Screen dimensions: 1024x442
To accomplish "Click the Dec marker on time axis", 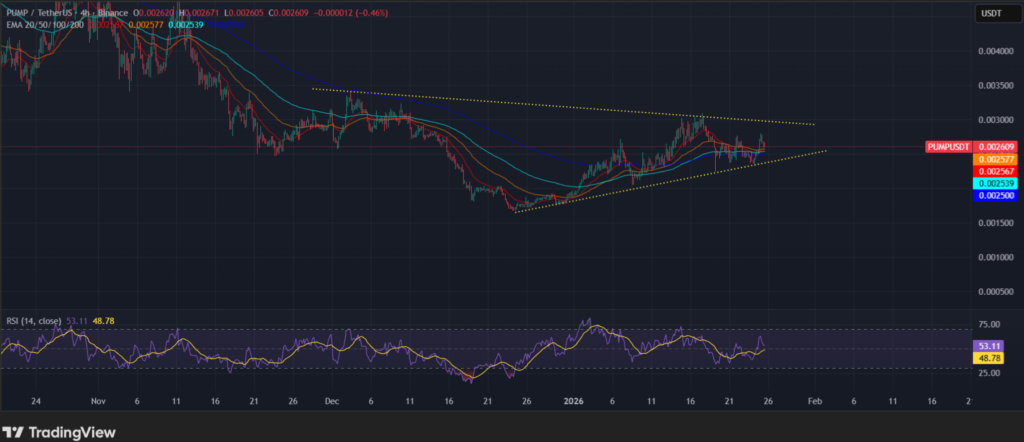I will [332, 399].
